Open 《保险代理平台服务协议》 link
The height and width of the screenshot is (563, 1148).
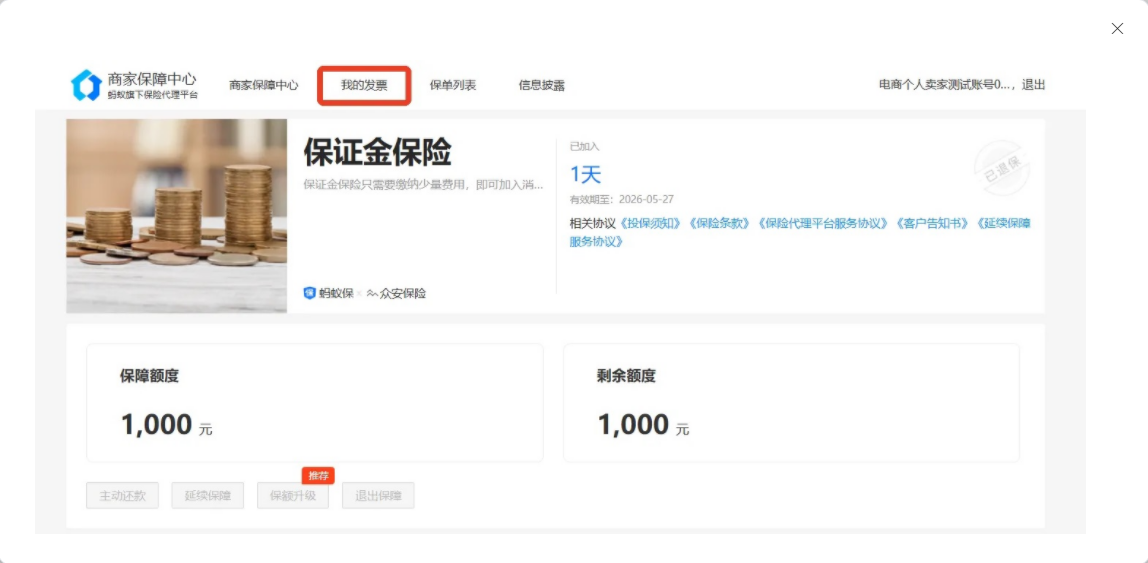tap(824, 223)
